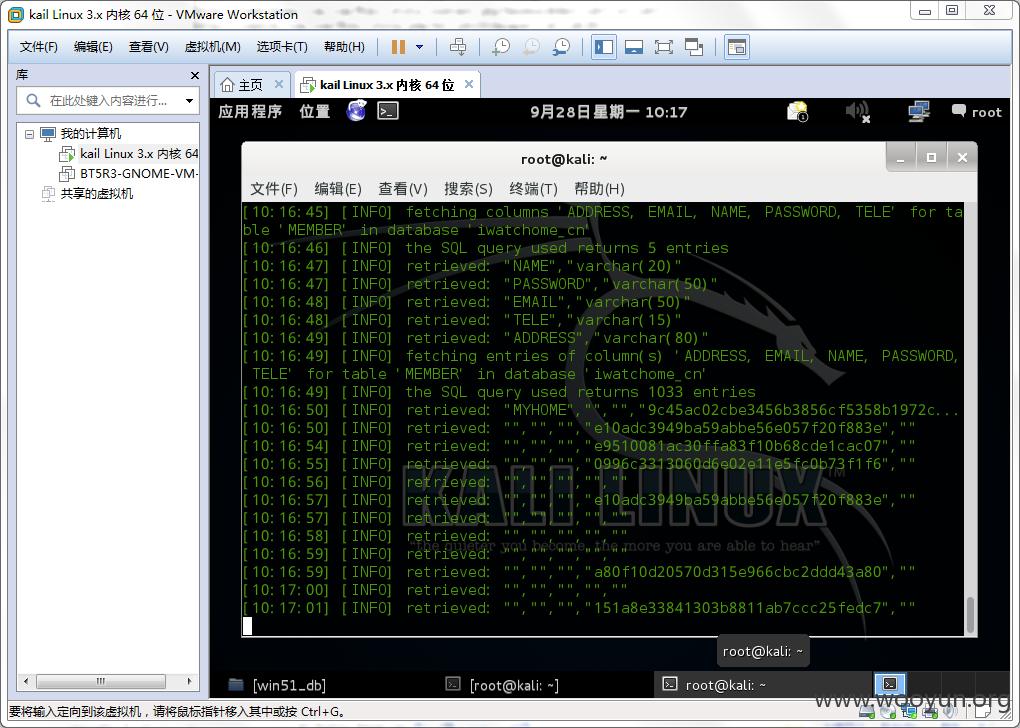Click the library horizontal scrollbar thumb

point(101,682)
